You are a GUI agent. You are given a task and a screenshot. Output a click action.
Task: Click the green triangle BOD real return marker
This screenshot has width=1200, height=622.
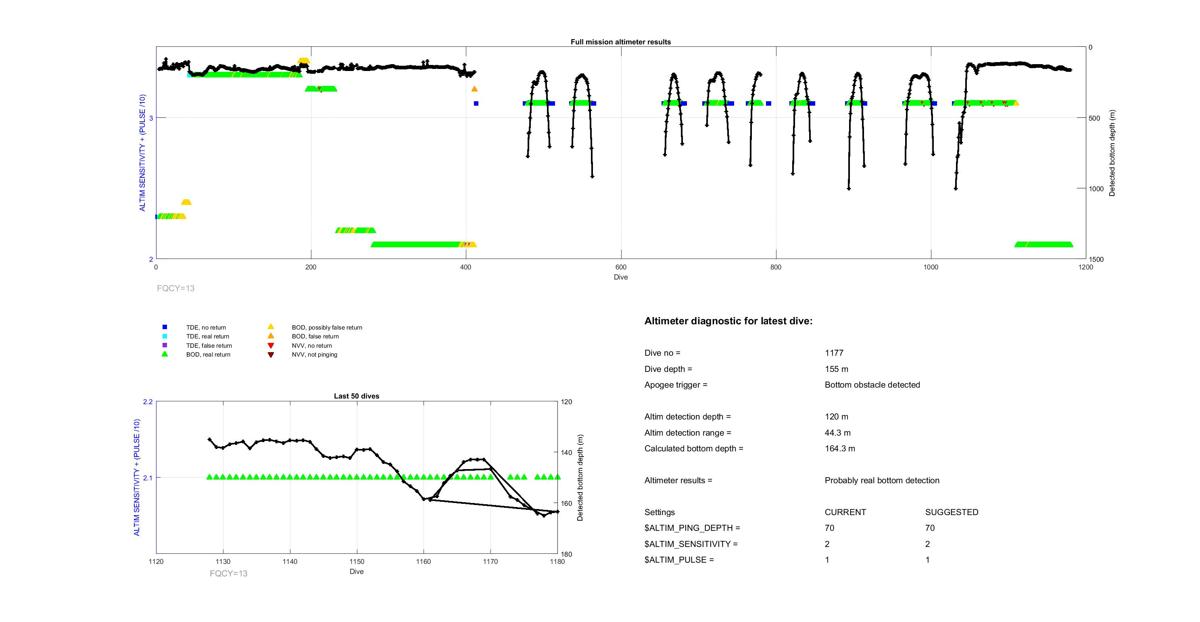163,354
